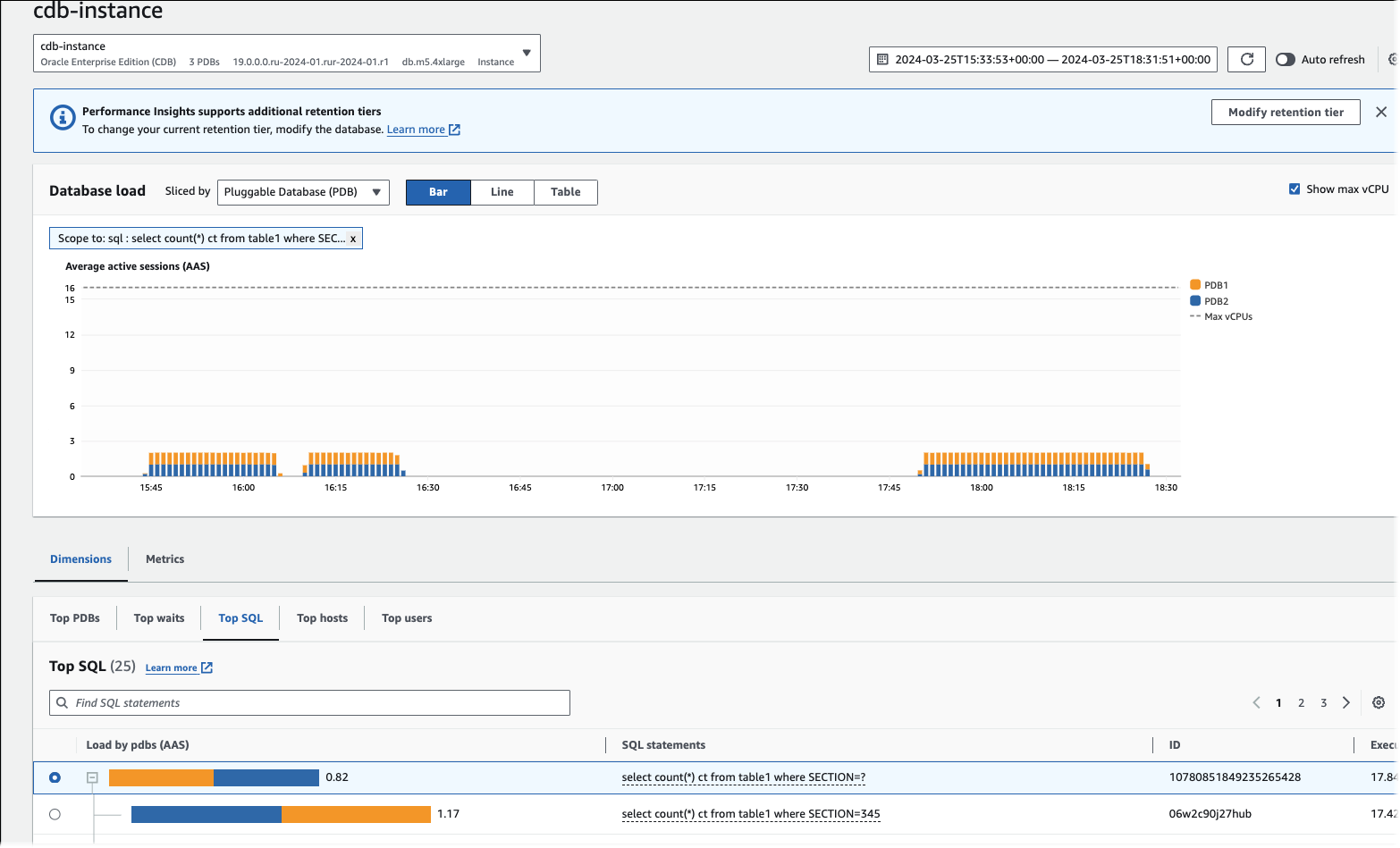1400x848 pixels.
Task: Uncheck Show max vCPU
Action: pyautogui.click(x=1295, y=189)
